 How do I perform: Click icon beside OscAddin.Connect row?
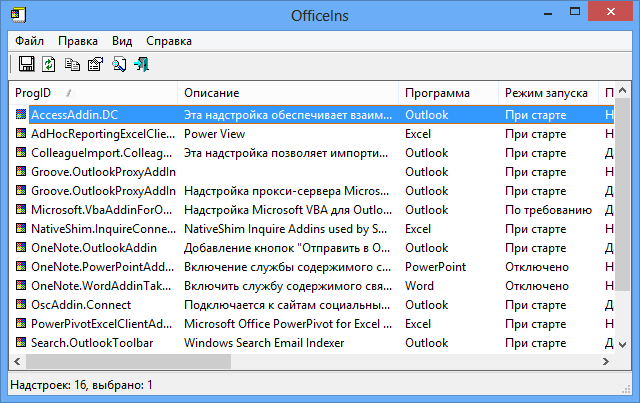tap(21, 304)
